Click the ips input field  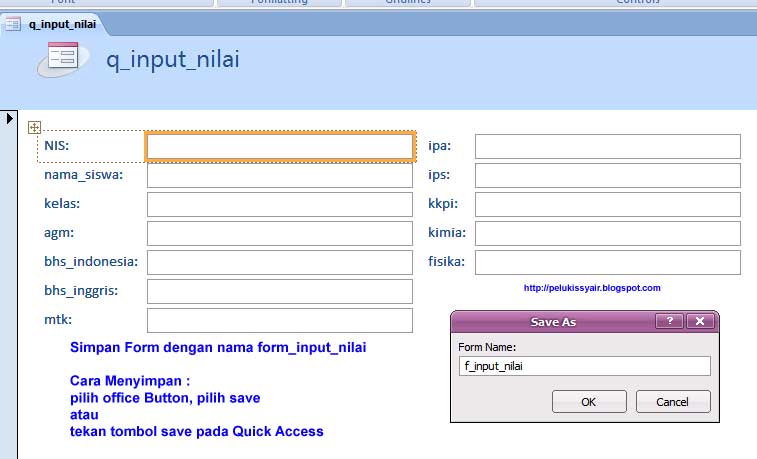pyautogui.click(x=608, y=175)
